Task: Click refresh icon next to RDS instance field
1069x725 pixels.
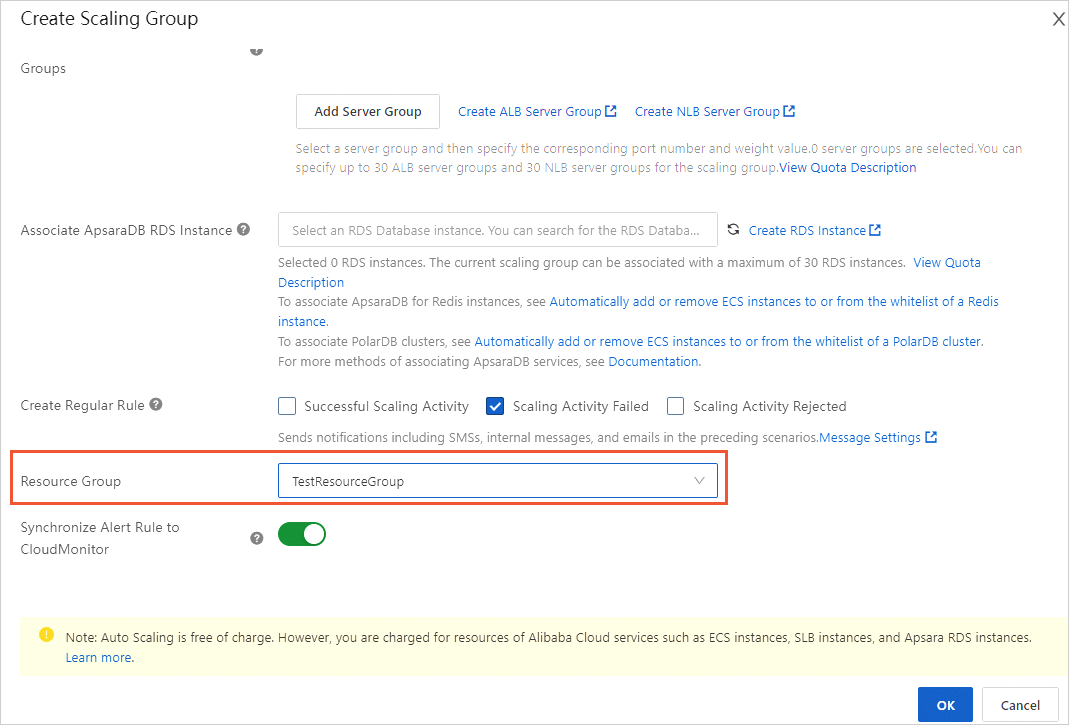Action: (733, 230)
